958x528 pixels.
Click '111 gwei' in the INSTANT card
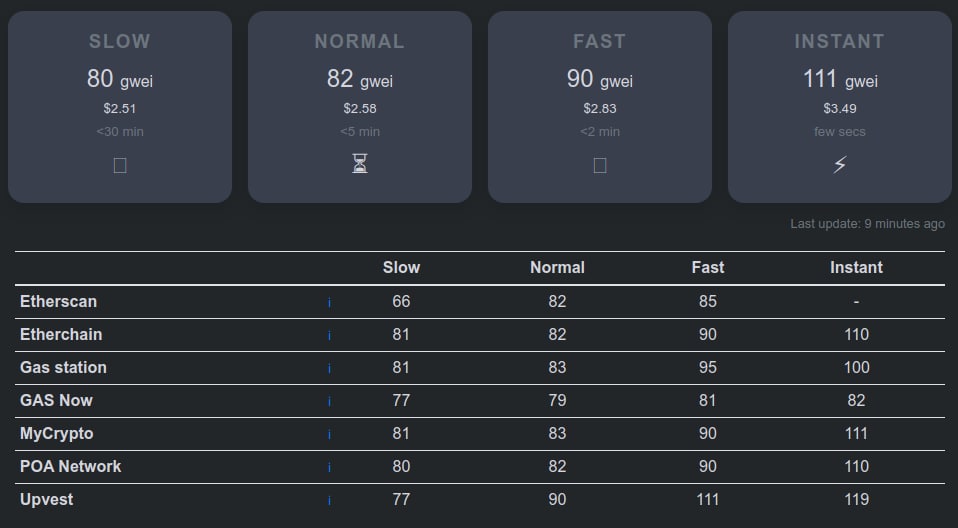840,79
